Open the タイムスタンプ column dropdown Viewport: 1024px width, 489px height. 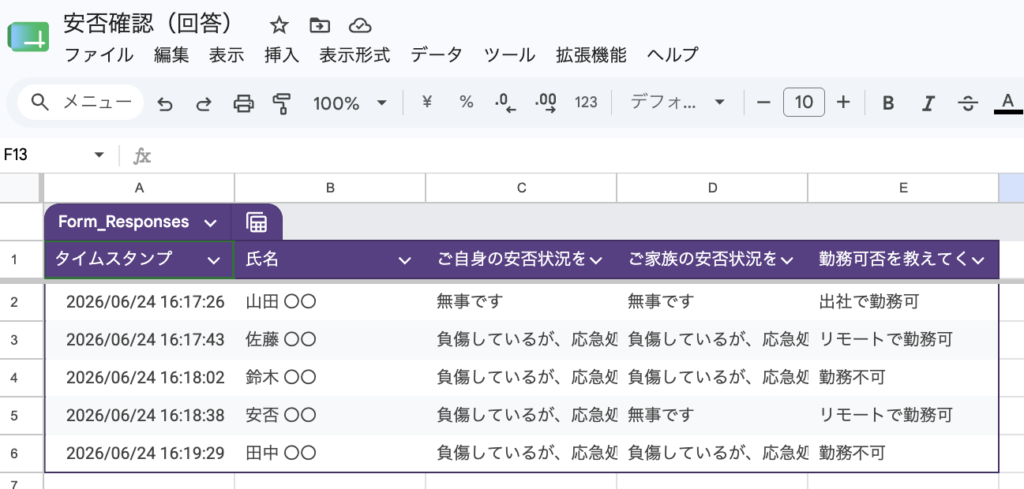(x=214, y=260)
